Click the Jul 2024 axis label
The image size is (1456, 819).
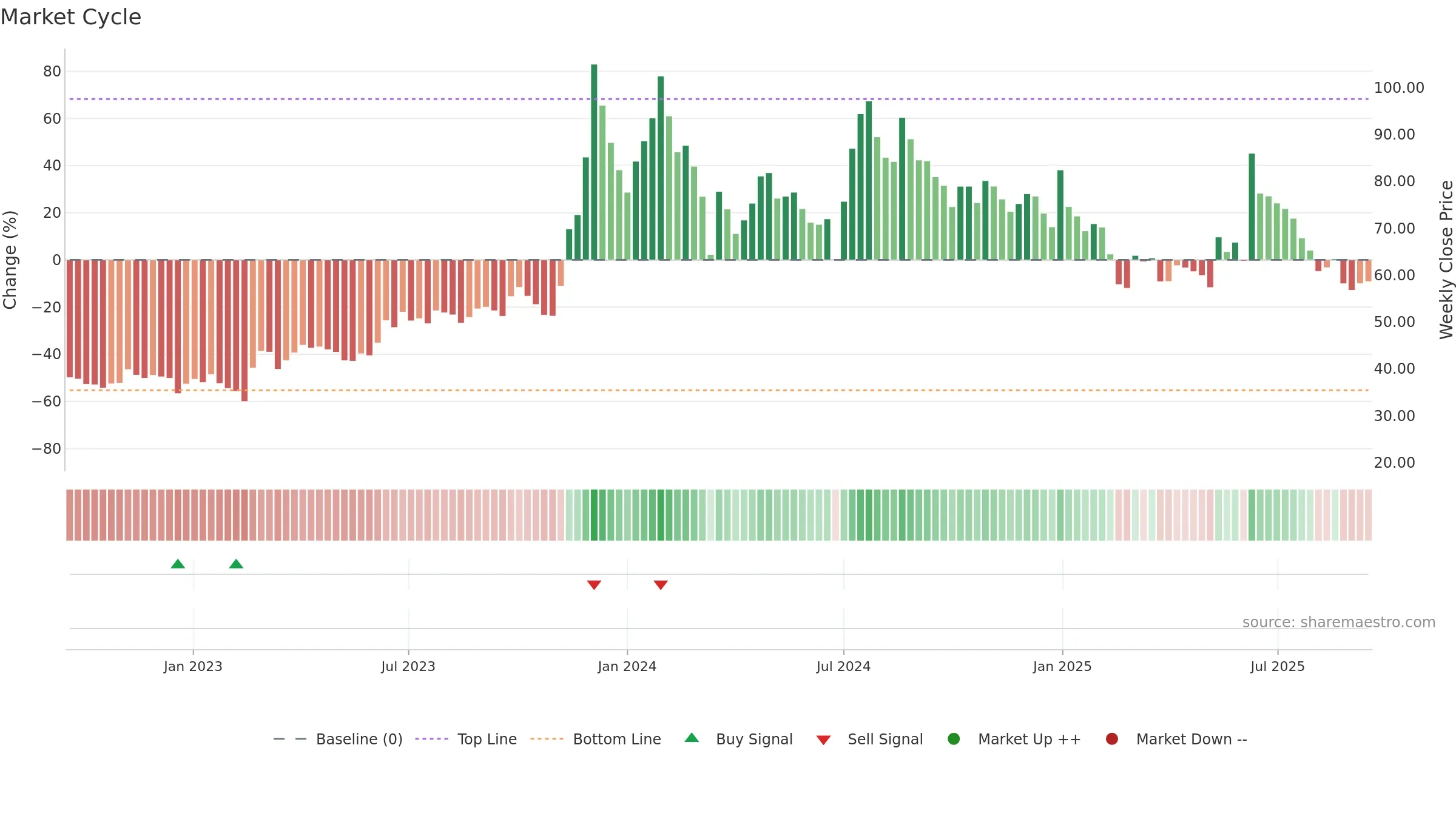843,666
